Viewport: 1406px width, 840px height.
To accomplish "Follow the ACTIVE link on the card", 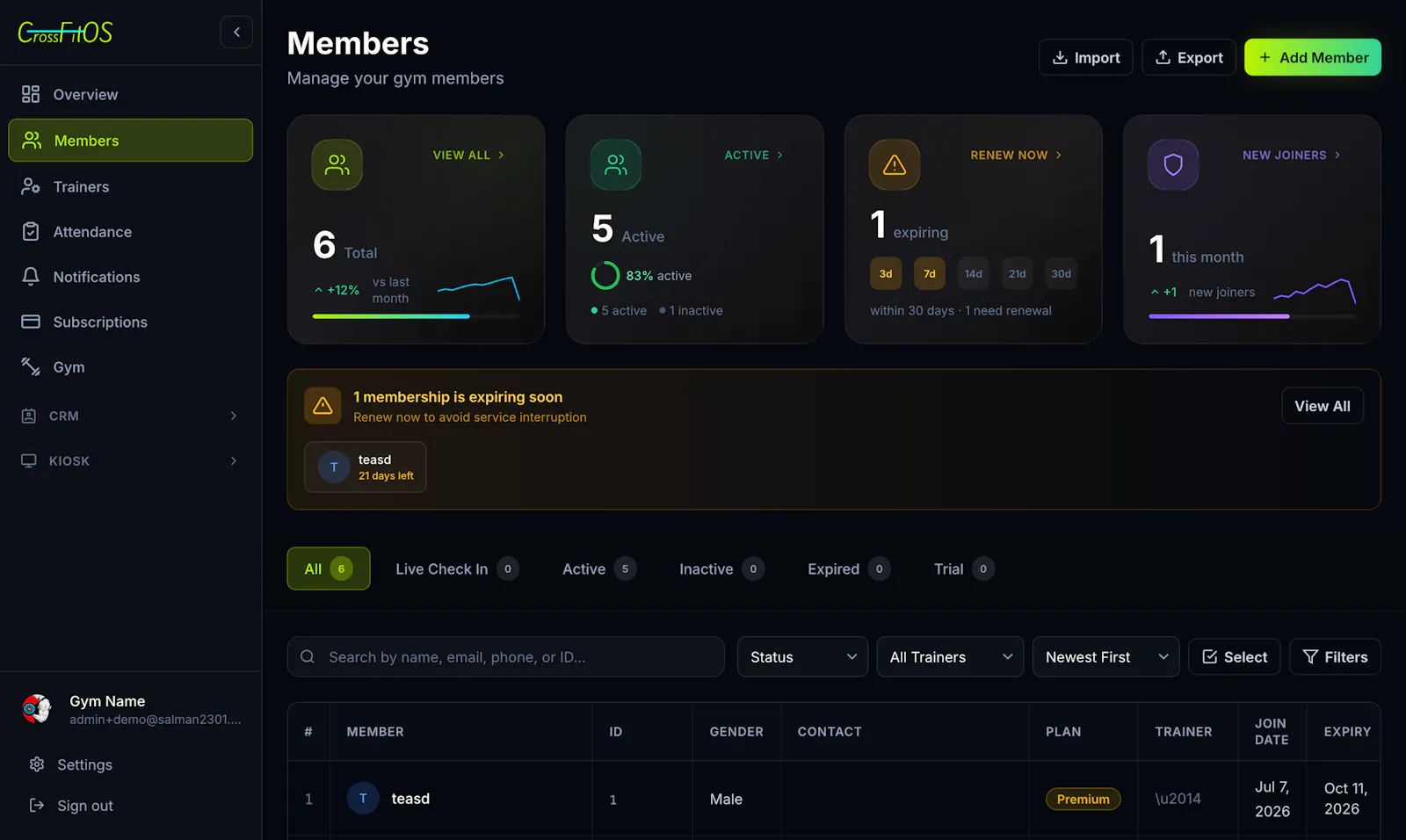I will (x=754, y=155).
